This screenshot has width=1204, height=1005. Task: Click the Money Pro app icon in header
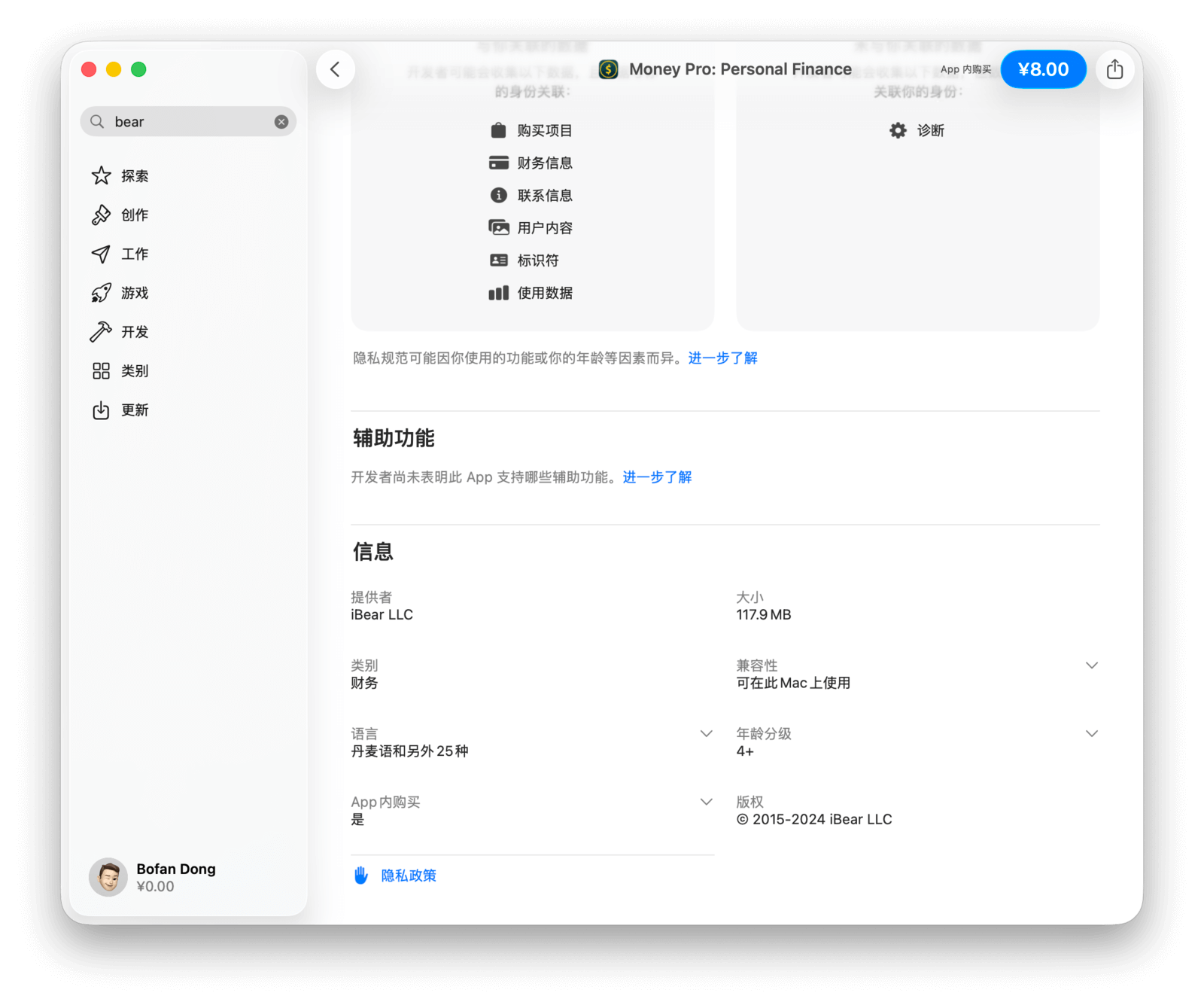pos(608,69)
